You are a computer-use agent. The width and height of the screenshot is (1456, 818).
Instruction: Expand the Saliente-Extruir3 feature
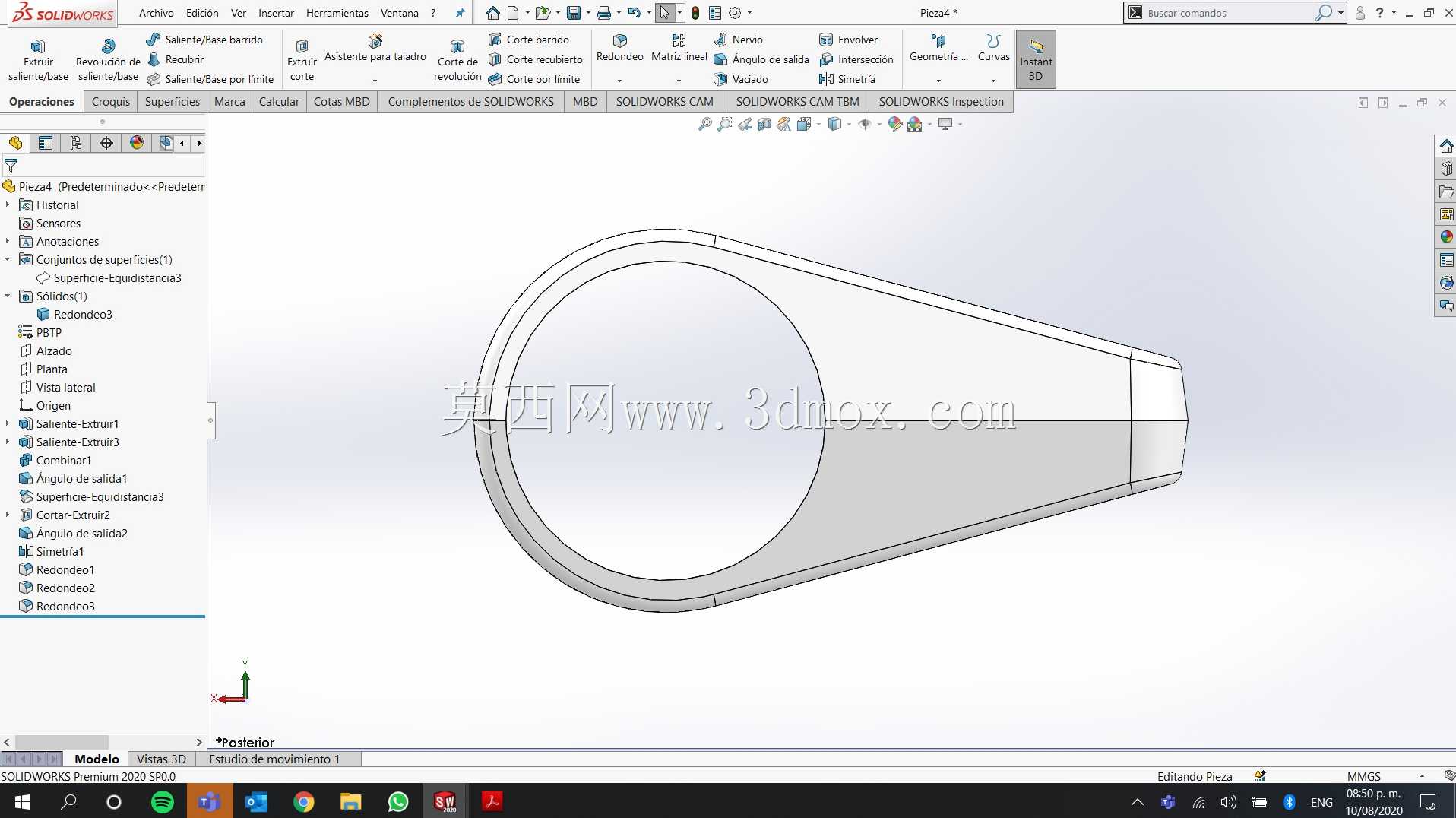coord(8,442)
